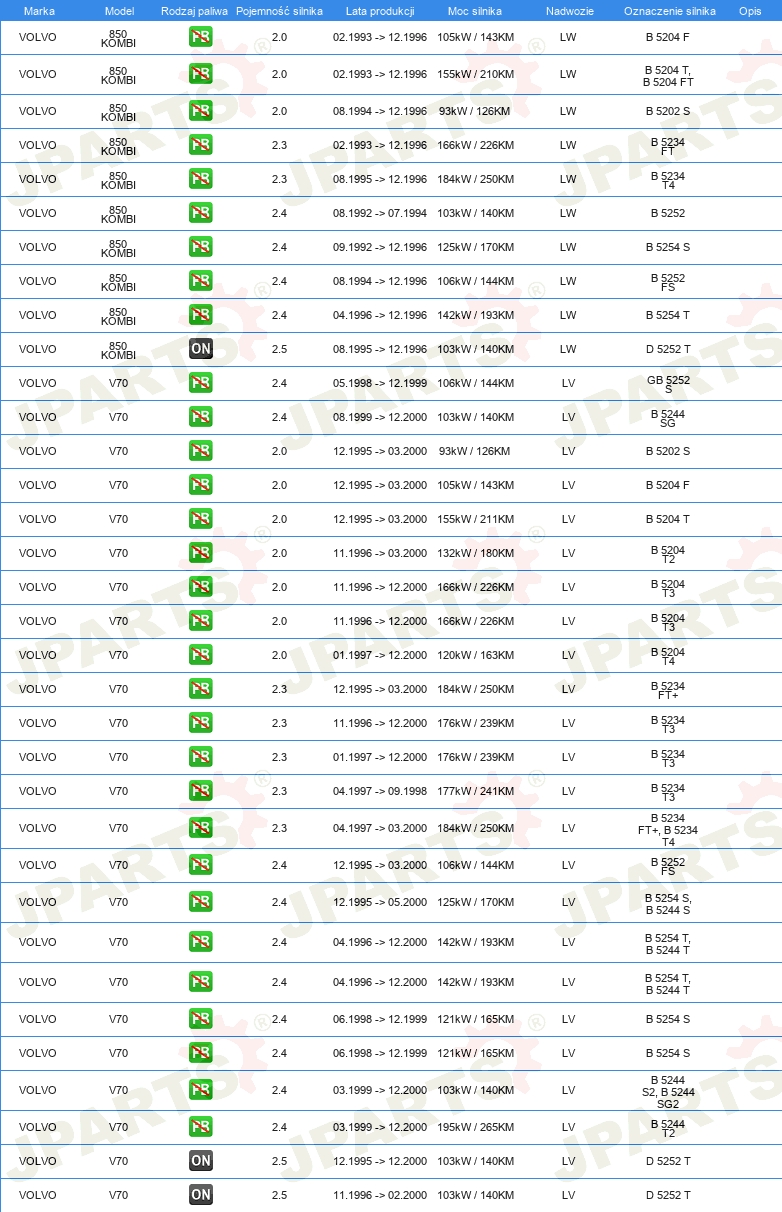
Task: Click the 04.1997 -> 09.1998 production years cell
Action: click(380, 791)
